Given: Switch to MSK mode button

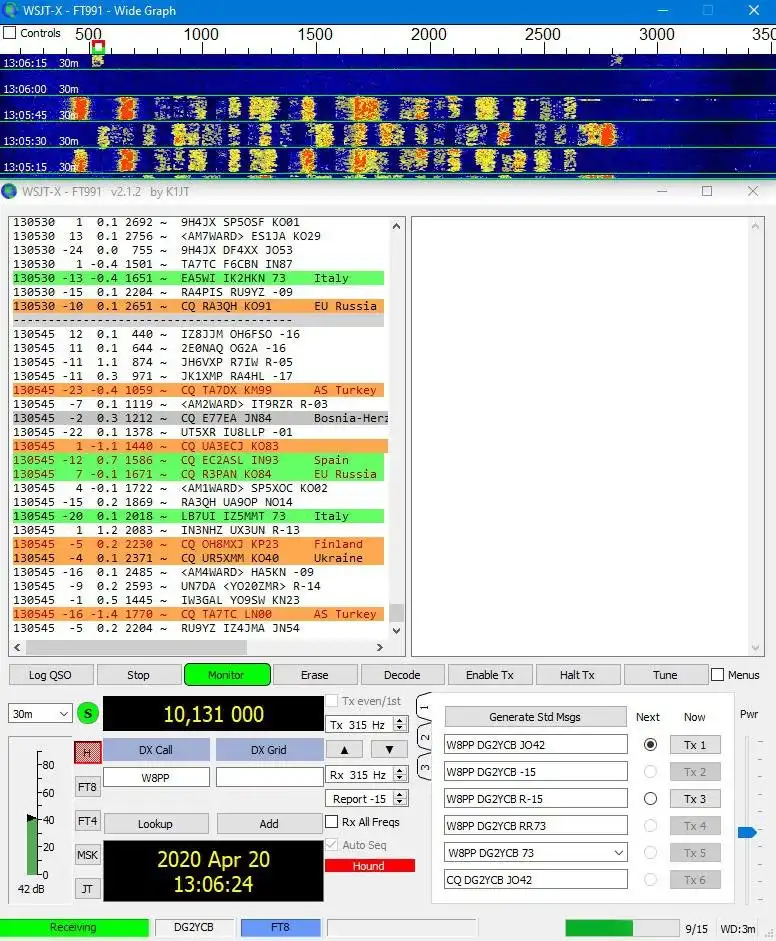Looking at the screenshot, I should 87,855.
